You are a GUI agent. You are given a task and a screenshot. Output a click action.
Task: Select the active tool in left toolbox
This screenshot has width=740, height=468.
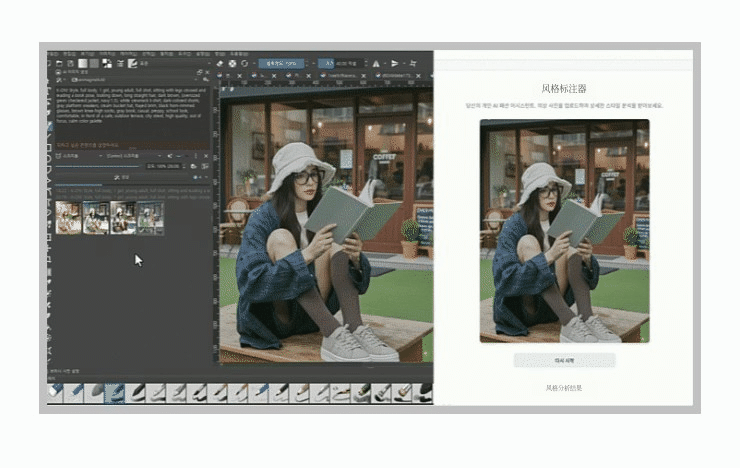pyautogui.click(x=49, y=127)
